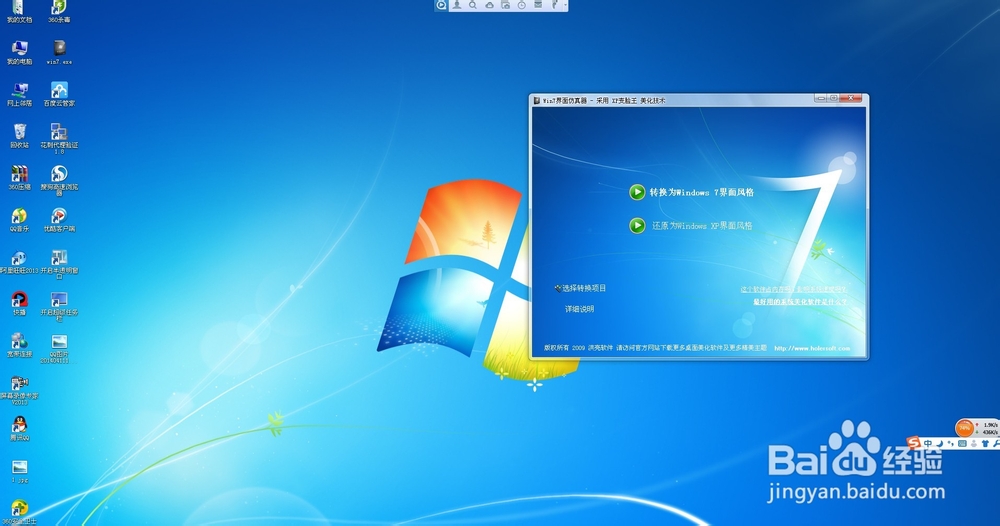Open the 详细说明 link
The height and width of the screenshot is (526, 1000).
click(x=579, y=309)
